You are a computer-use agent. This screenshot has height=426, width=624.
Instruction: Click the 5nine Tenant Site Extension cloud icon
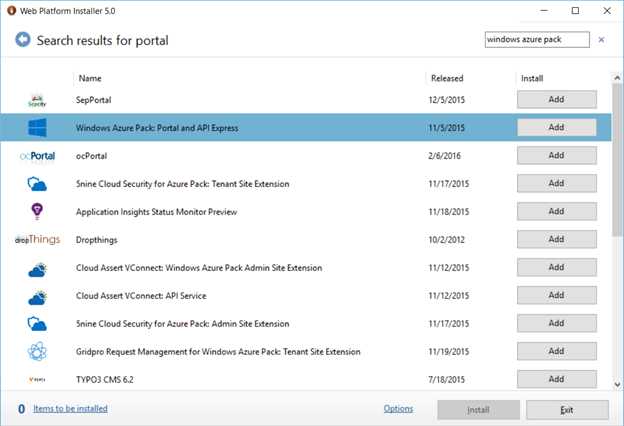(x=37, y=184)
